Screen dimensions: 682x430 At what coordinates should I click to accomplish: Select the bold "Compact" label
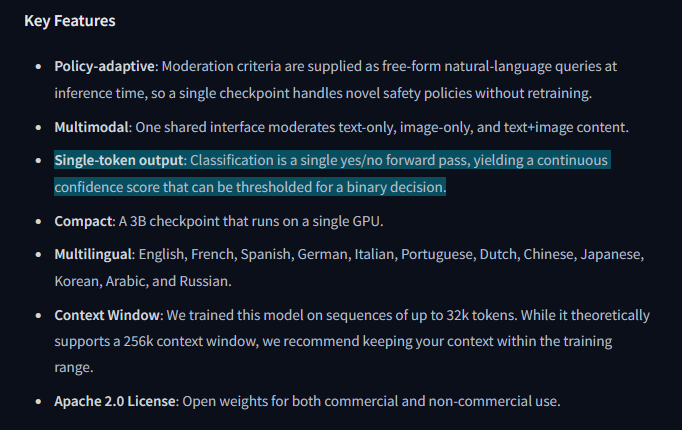click(84, 221)
